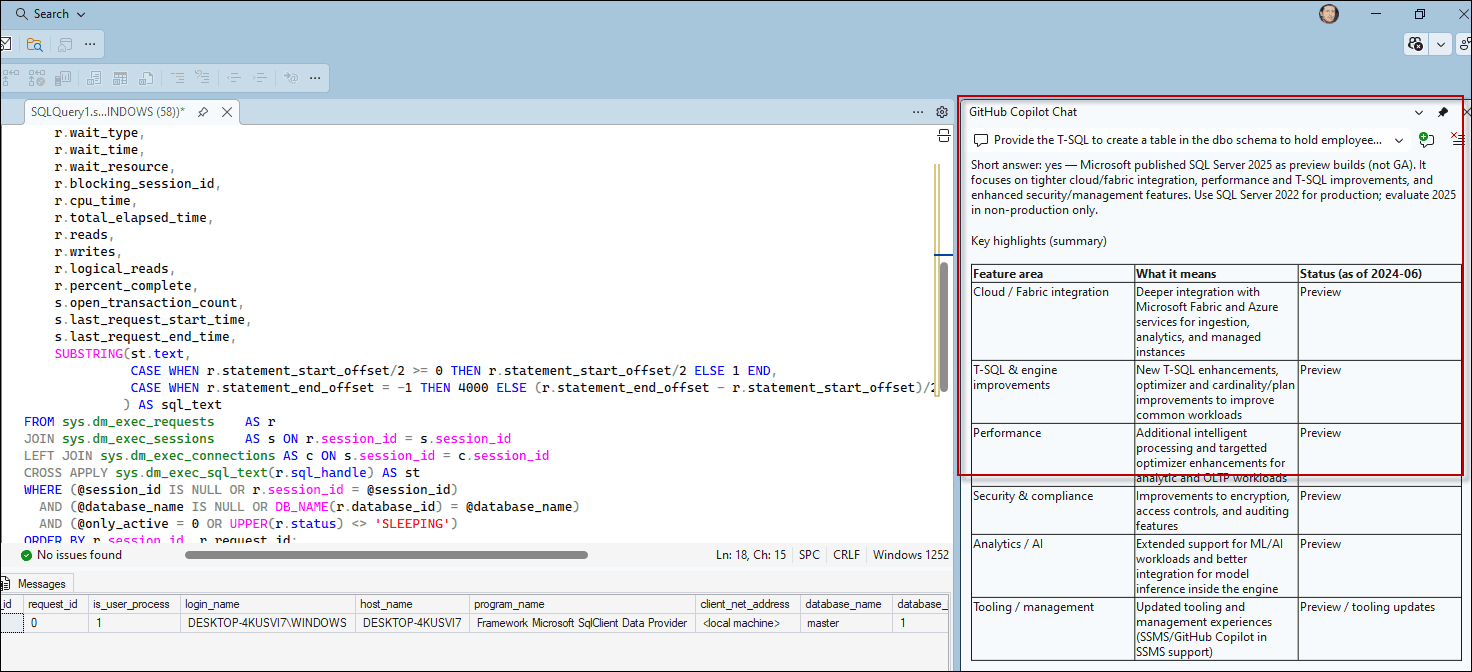The image size is (1472, 672).
Task: Open the GitHub Copilot Chat panel chevron
Action: [x=1418, y=112]
